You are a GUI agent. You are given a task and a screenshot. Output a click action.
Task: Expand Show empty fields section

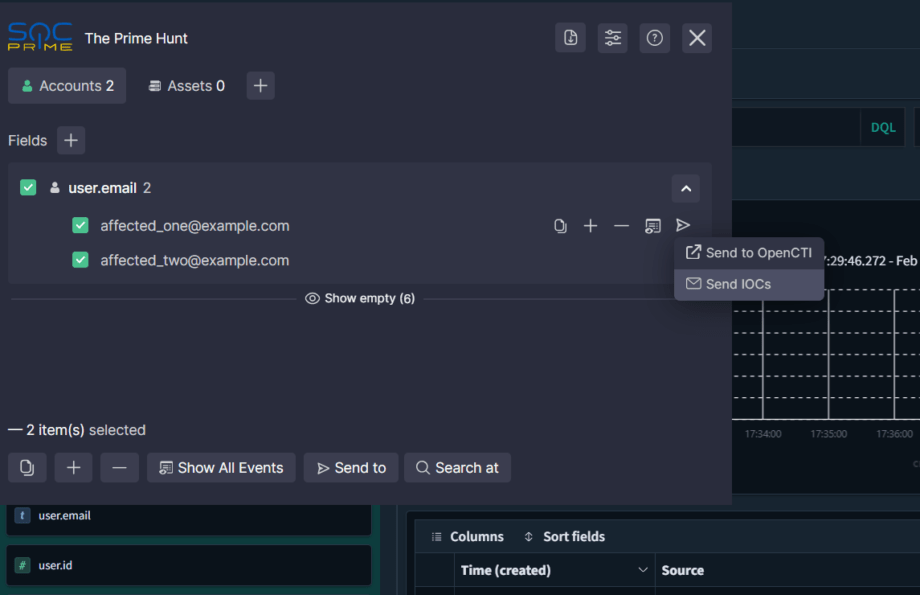pos(360,298)
